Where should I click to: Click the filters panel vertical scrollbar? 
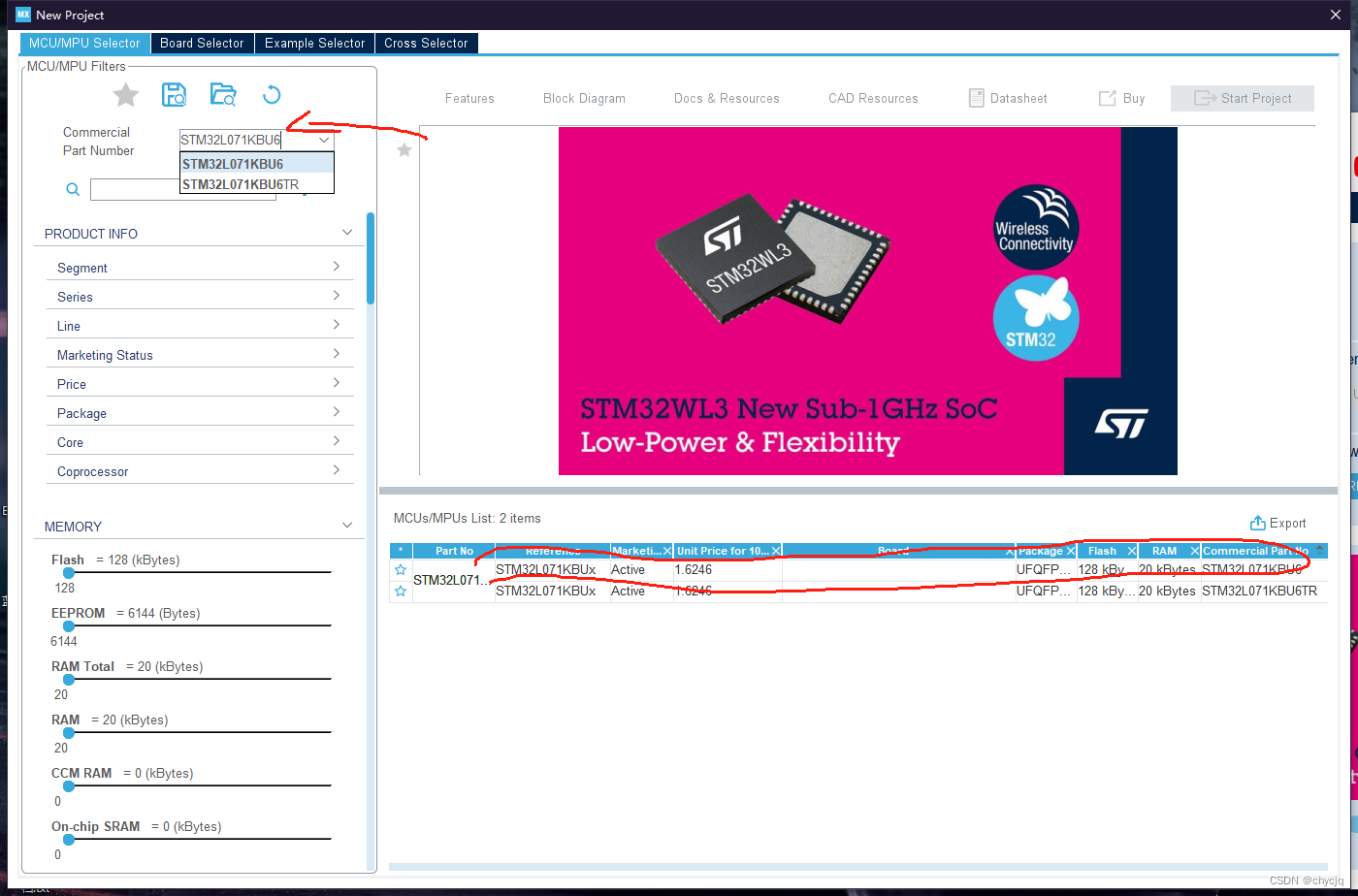click(x=371, y=258)
